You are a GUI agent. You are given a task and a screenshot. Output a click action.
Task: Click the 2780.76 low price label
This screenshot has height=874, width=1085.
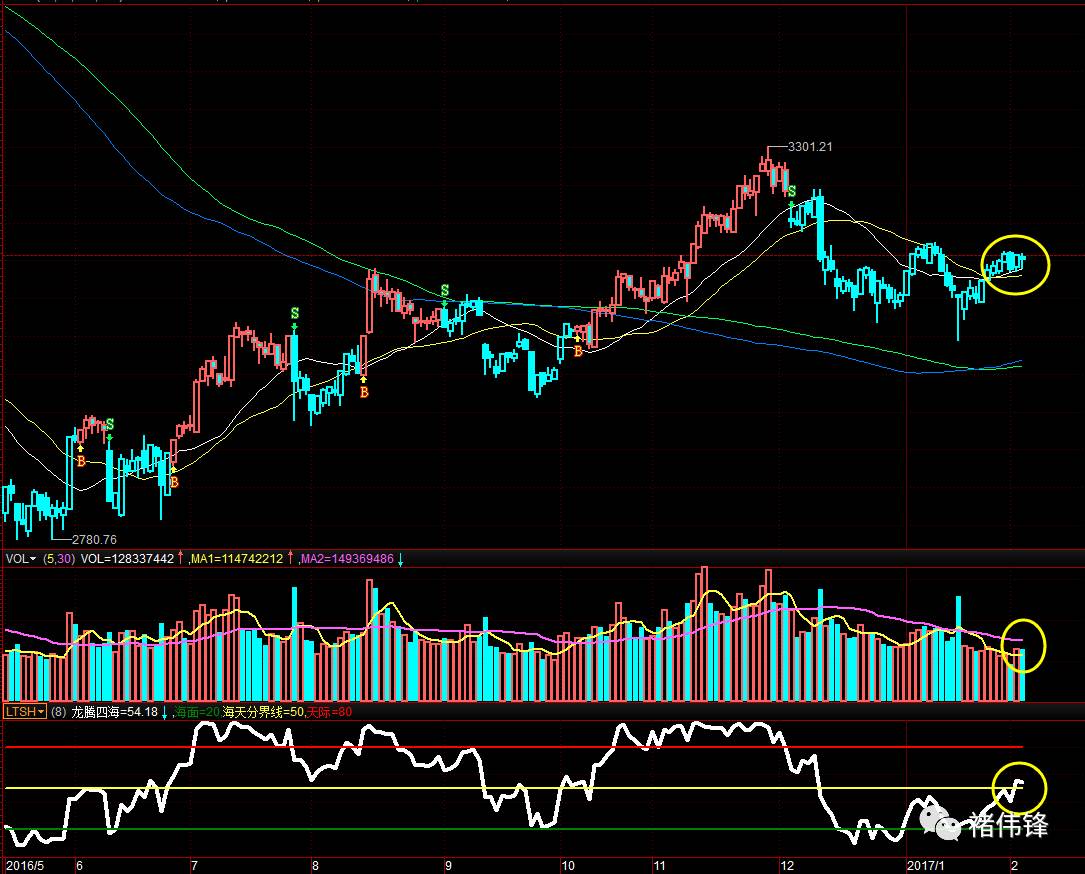[94, 539]
